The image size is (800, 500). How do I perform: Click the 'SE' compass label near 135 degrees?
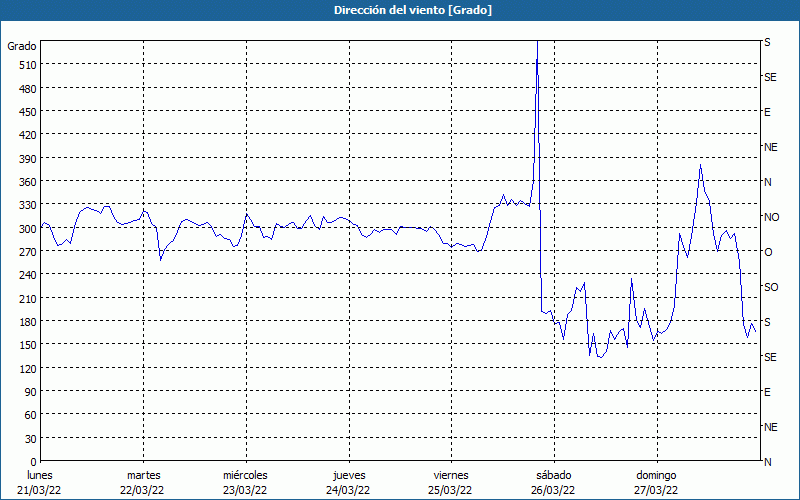pos(770,357)
